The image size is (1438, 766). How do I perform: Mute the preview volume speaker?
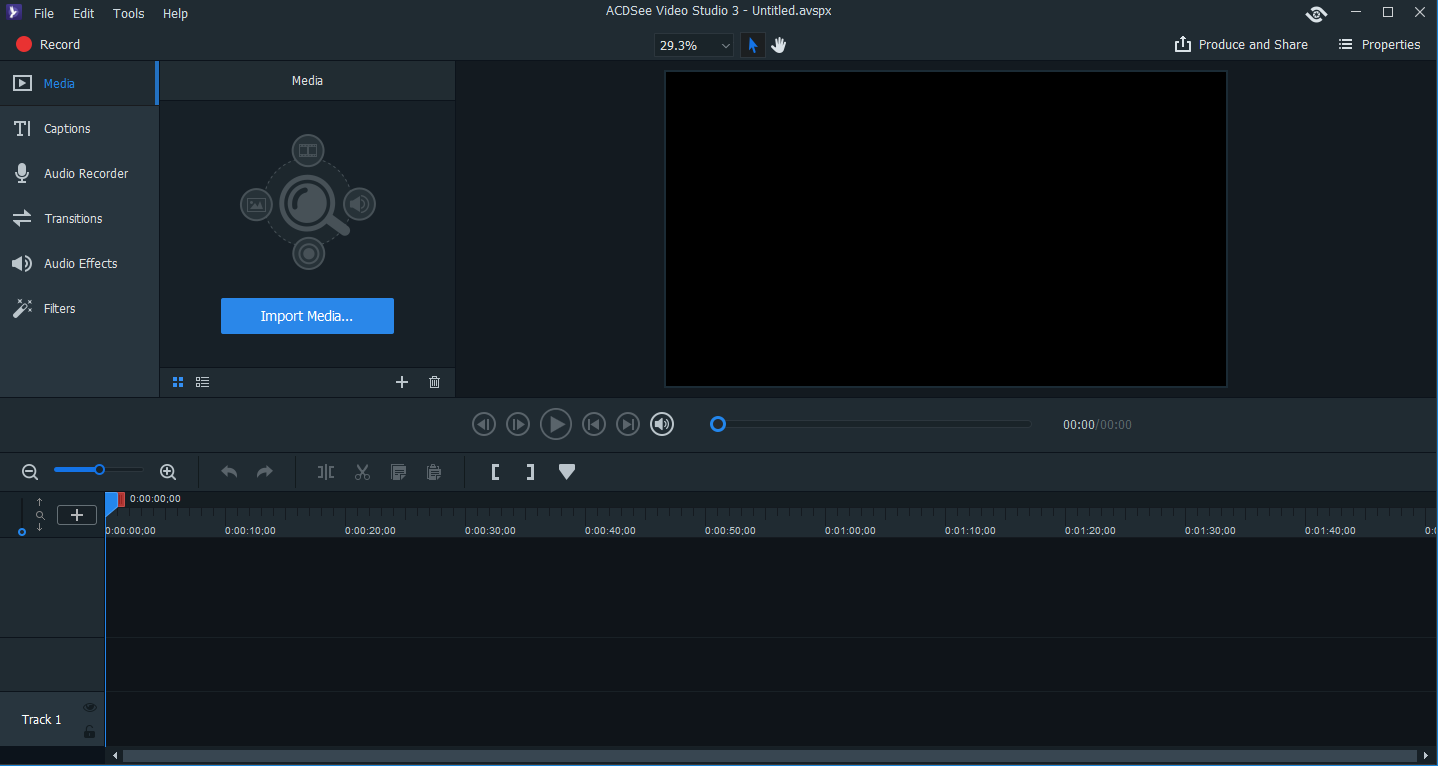pos(662,424)
